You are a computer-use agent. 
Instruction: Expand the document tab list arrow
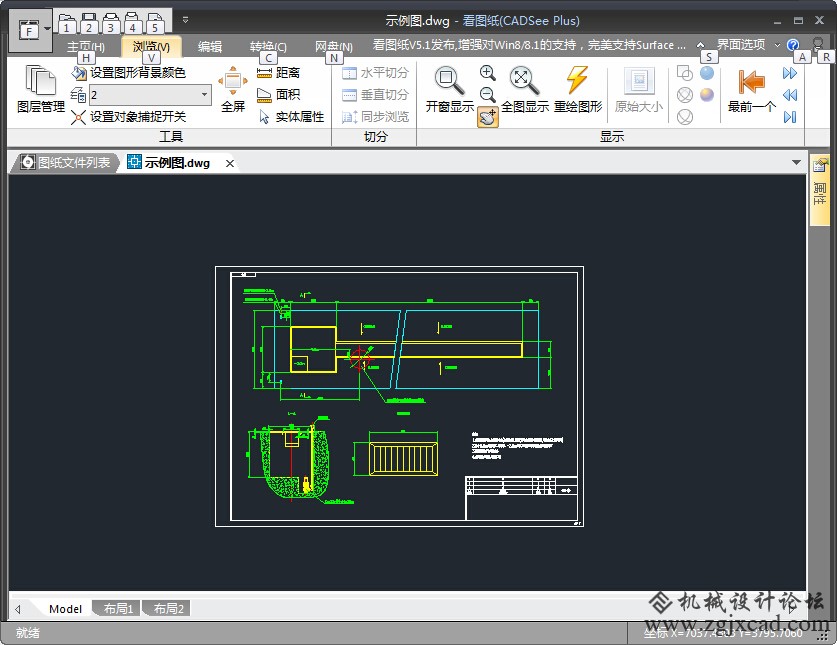click(x=796, y=162)
